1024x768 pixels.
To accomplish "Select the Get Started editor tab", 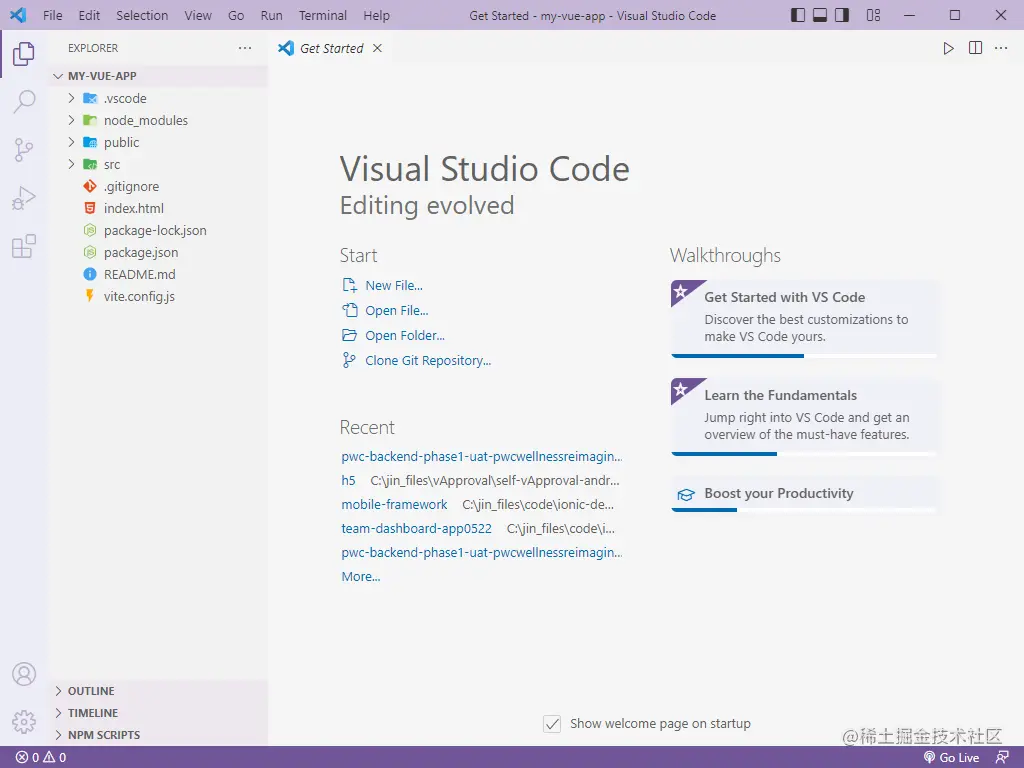I will [x=331, y=48].
